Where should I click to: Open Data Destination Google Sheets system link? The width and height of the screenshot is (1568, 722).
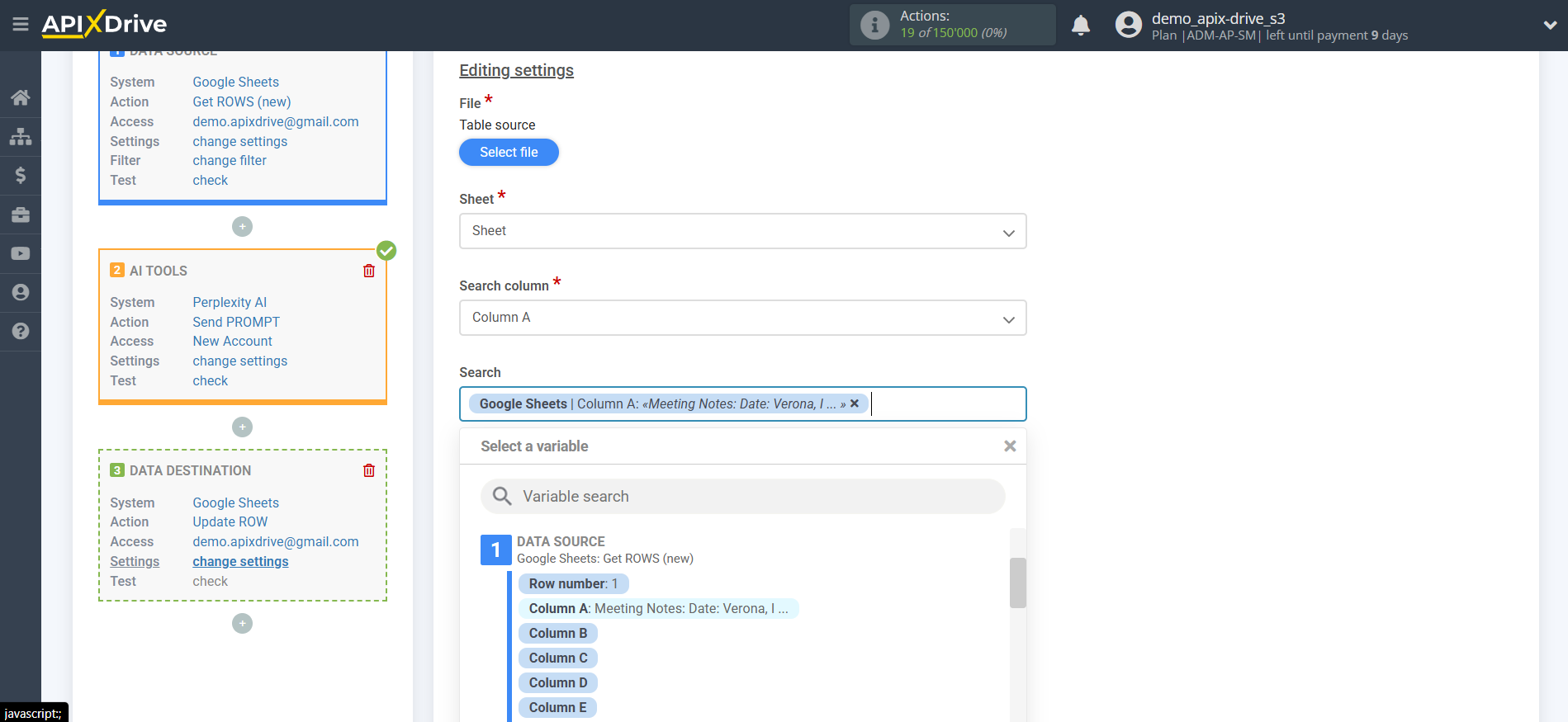(235, 503)
